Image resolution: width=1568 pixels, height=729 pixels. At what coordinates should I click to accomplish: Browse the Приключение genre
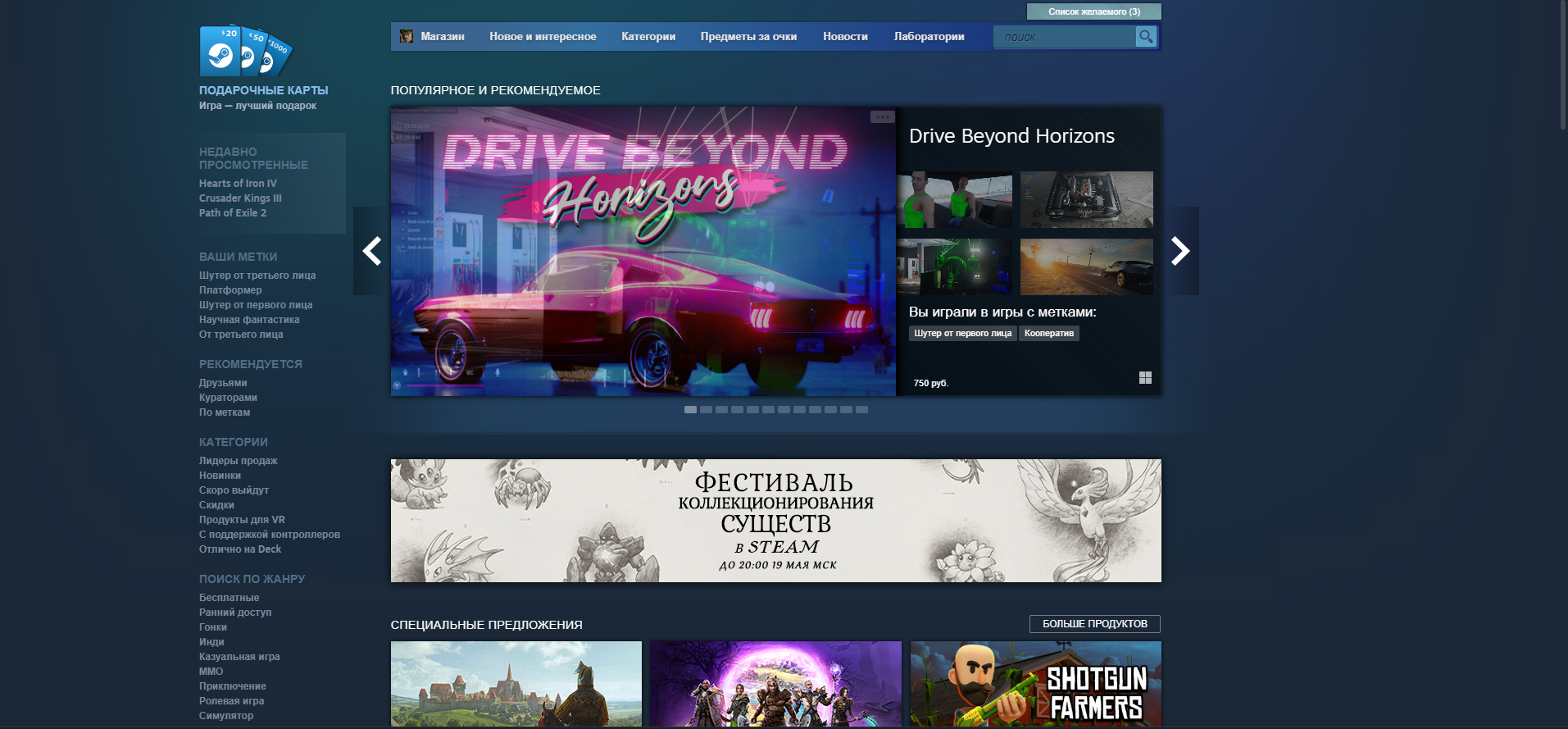(233, 686)
